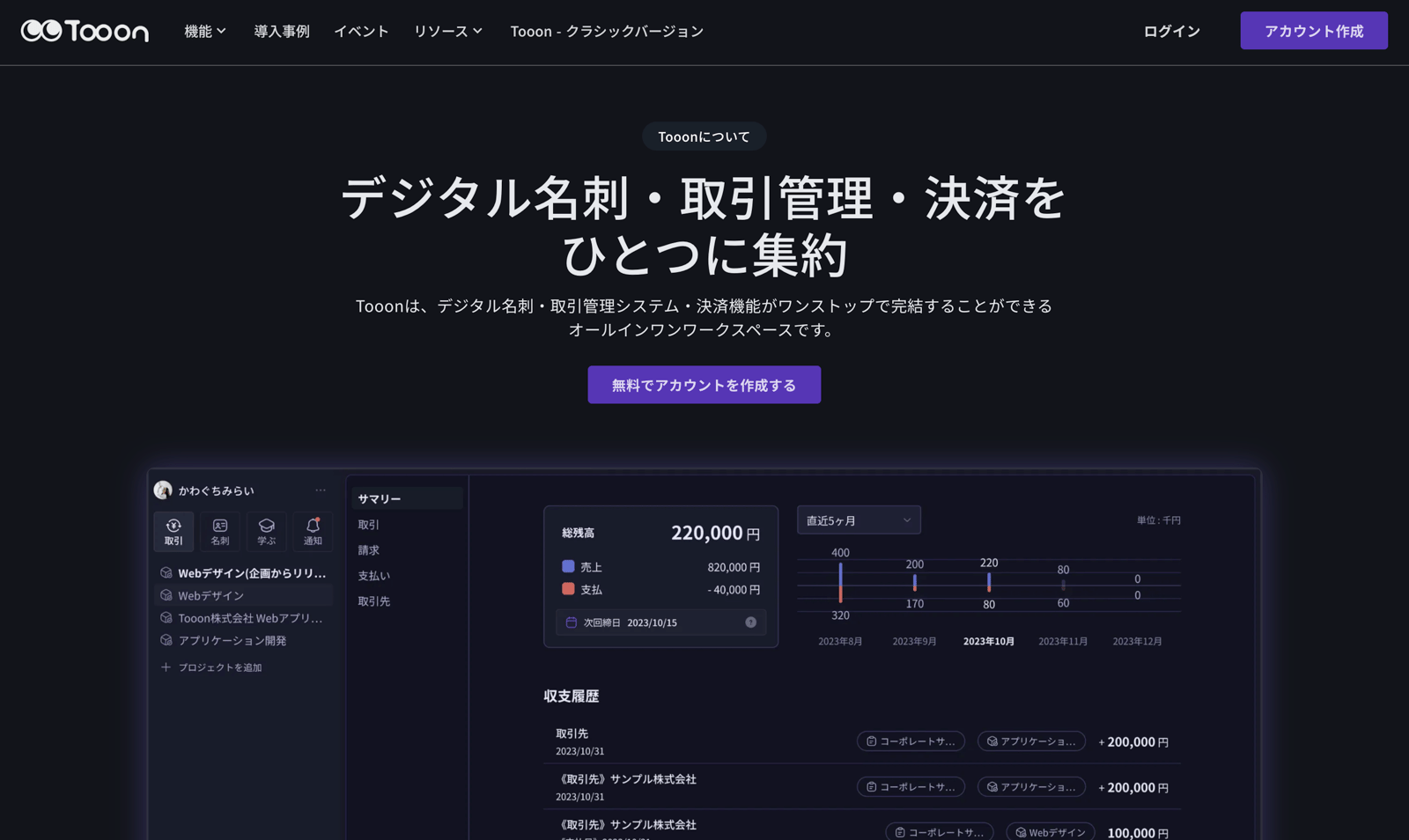Viewport: 1409px width, 840px height.
Task: Click 無料でアカウントを作成する button
Action: pos(704,385)
